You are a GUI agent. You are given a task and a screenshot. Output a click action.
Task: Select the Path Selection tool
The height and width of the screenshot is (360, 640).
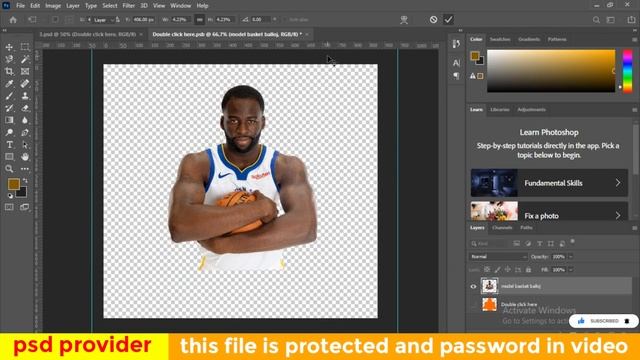[25, 144]
